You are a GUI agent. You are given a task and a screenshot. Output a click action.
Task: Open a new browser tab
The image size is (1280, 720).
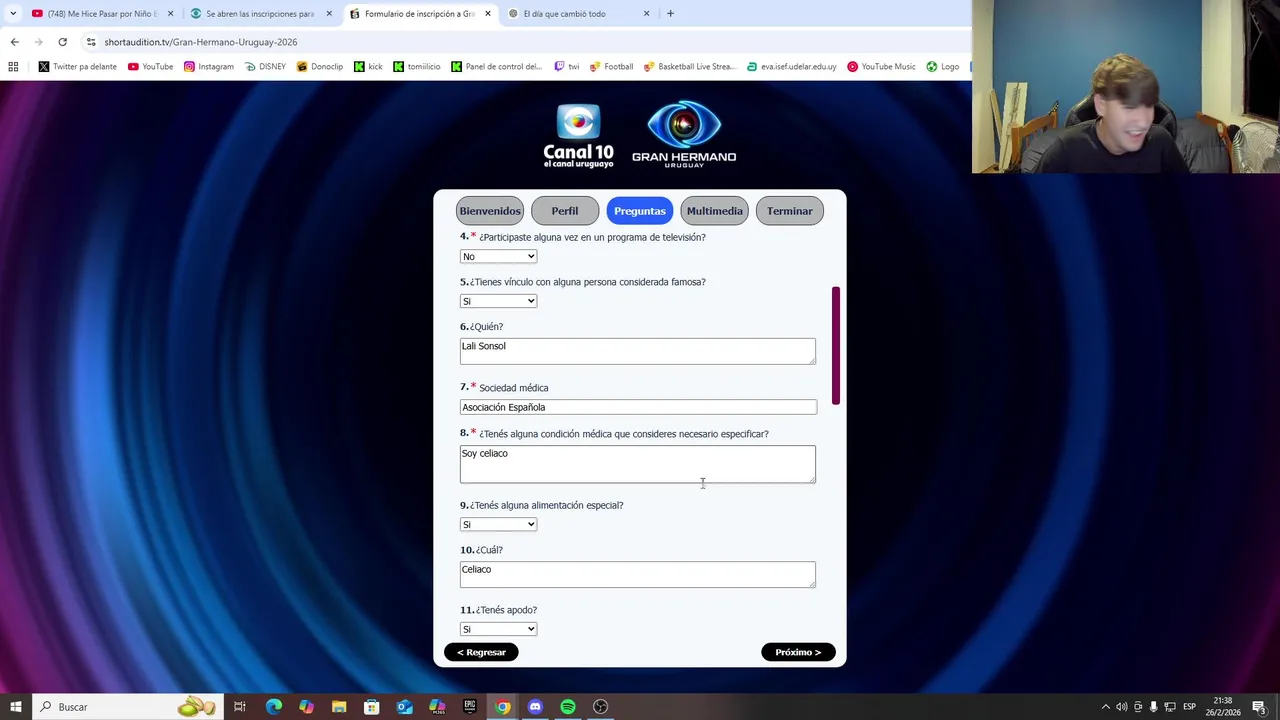coord(670,14)
